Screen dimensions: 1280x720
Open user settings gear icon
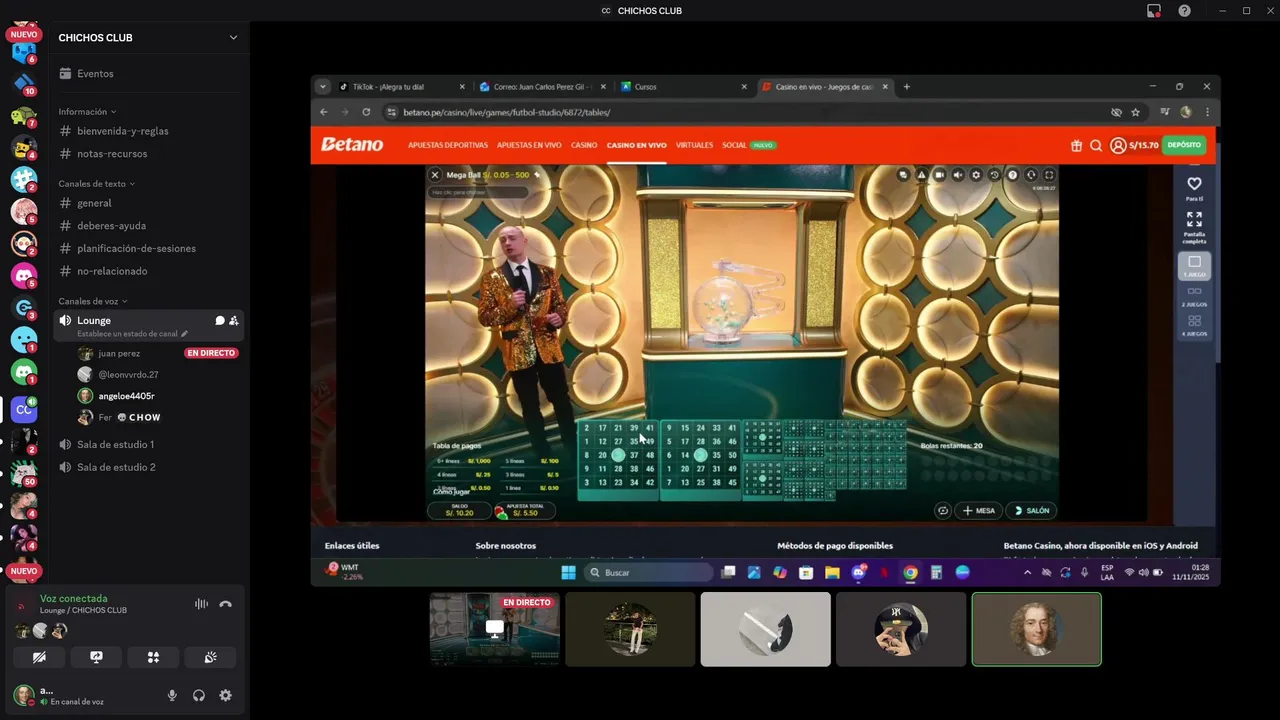click(226, 695)
